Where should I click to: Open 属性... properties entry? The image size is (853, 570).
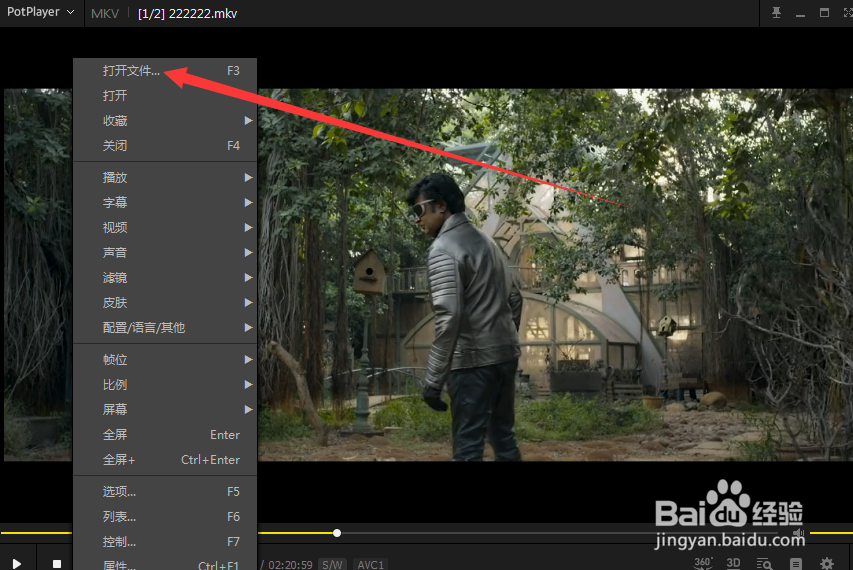click(x=165, y=563)
